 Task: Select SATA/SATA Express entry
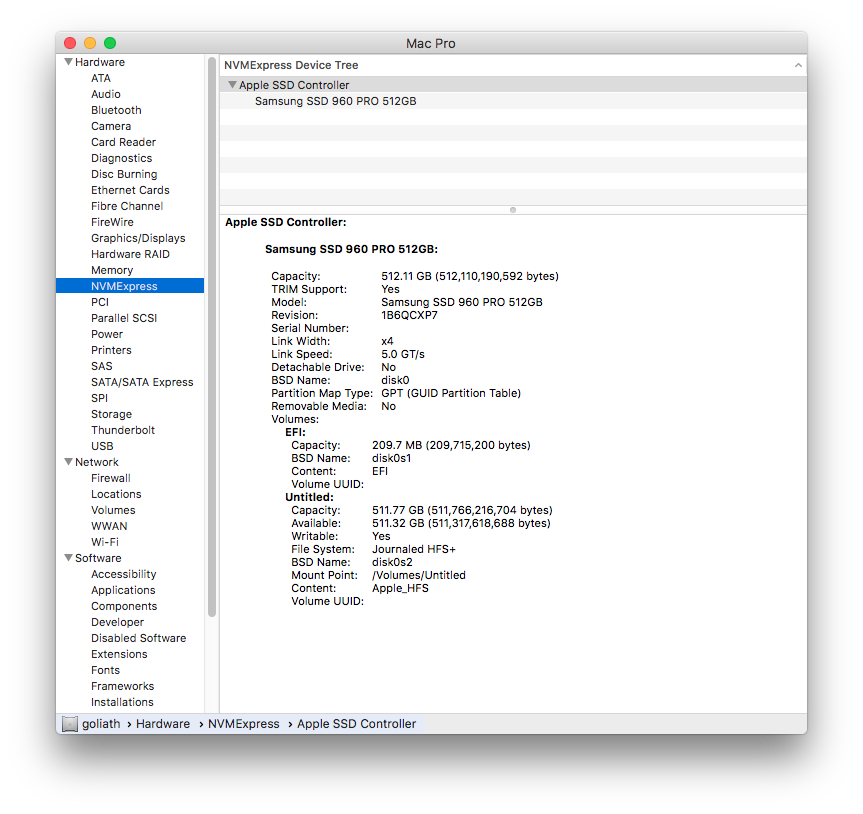pos(142,381)
